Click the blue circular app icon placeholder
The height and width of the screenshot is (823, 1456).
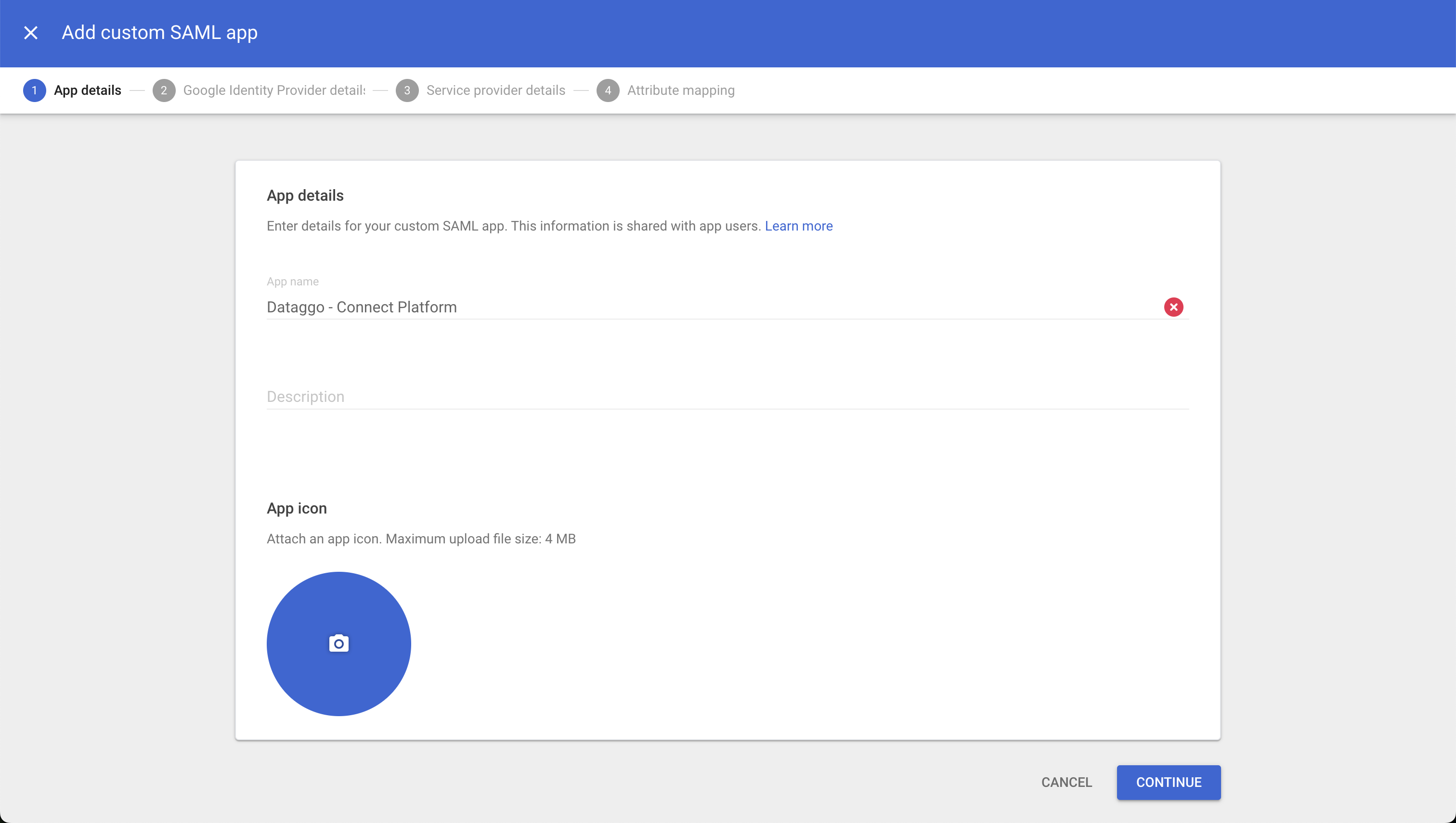338,643
